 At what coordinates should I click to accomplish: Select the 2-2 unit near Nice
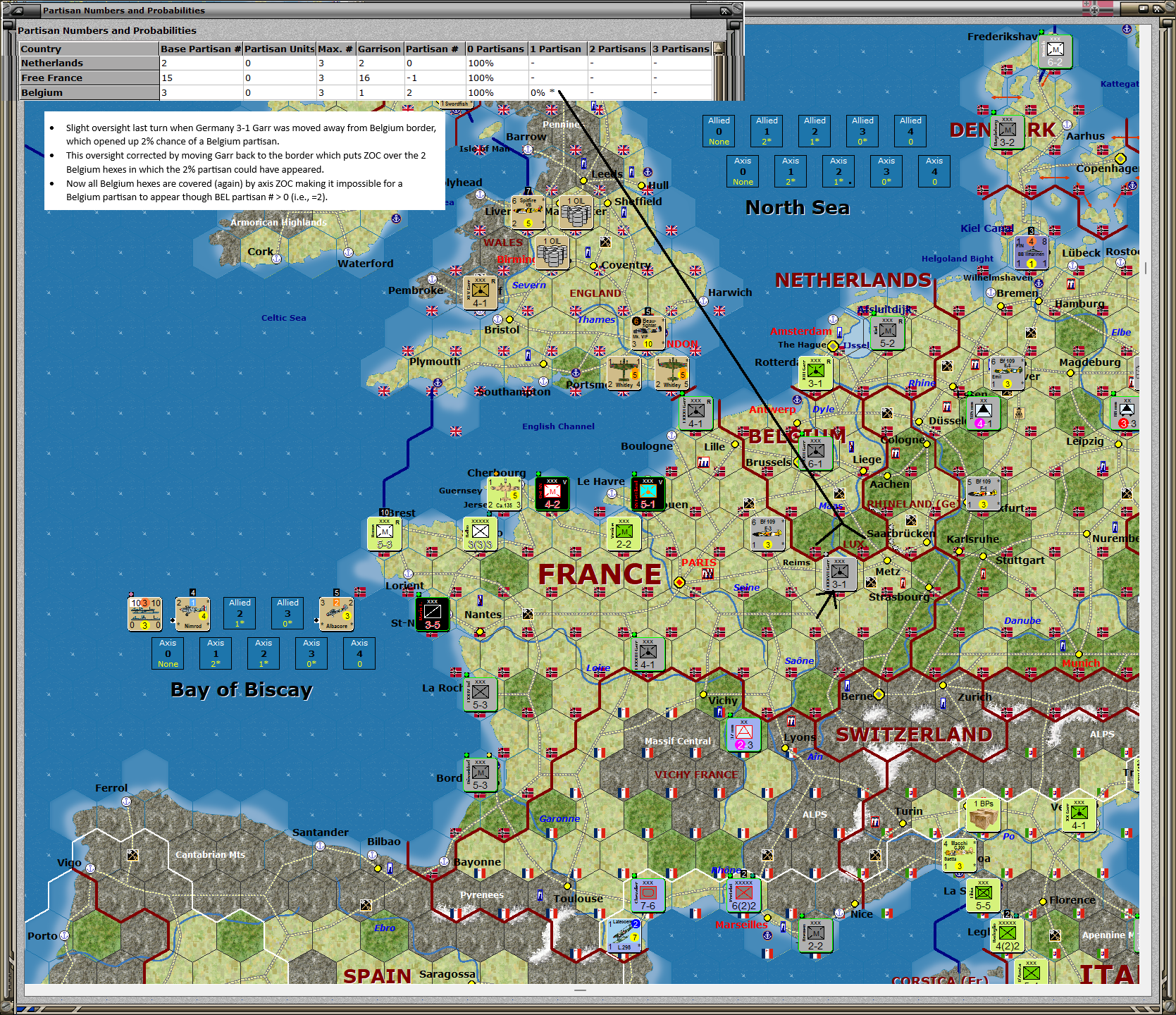click(815, 935)
